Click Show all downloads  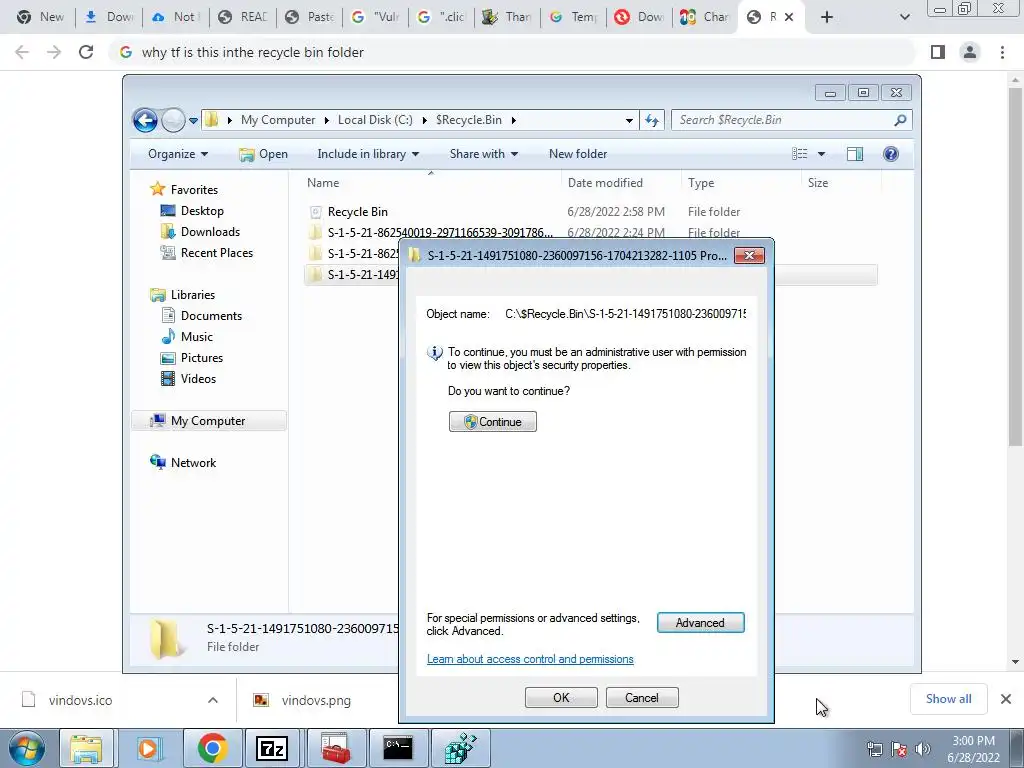point(948,699)
